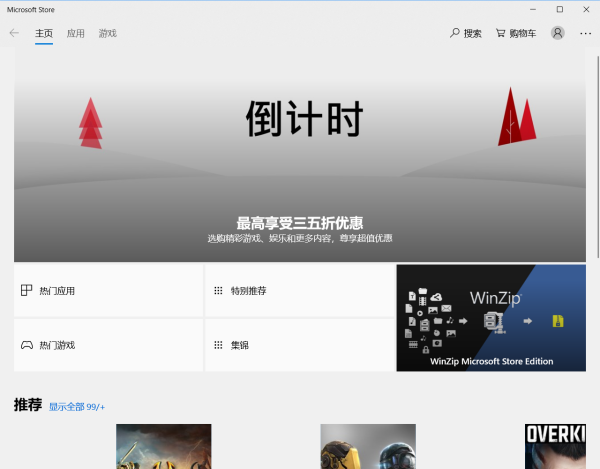Open the 热门应用 tile text
600x469 pixels.
tap(57, 291)
